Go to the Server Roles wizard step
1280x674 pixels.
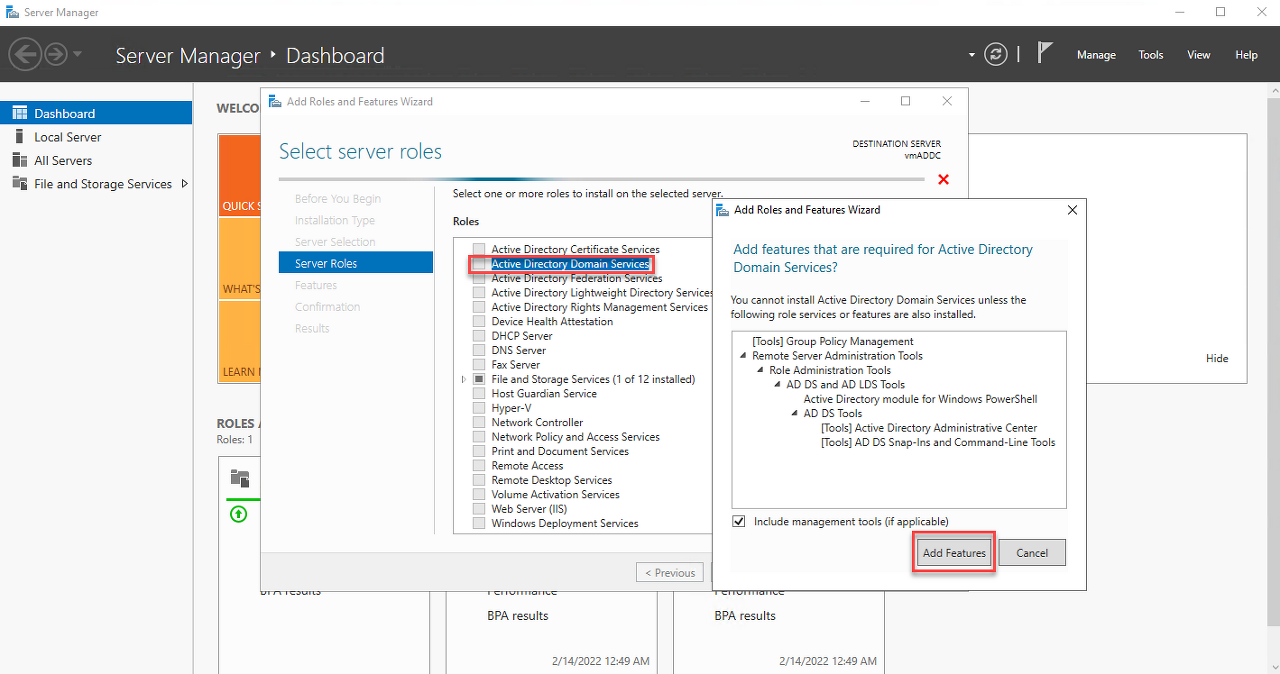356,263
